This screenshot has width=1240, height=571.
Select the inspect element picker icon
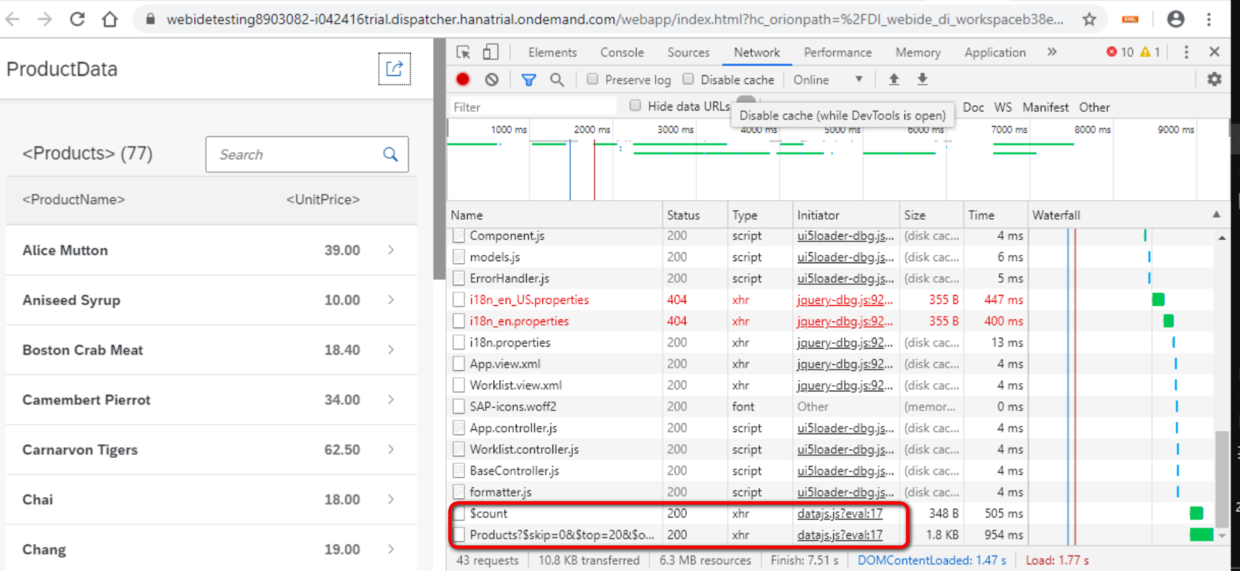pos(464,52)
